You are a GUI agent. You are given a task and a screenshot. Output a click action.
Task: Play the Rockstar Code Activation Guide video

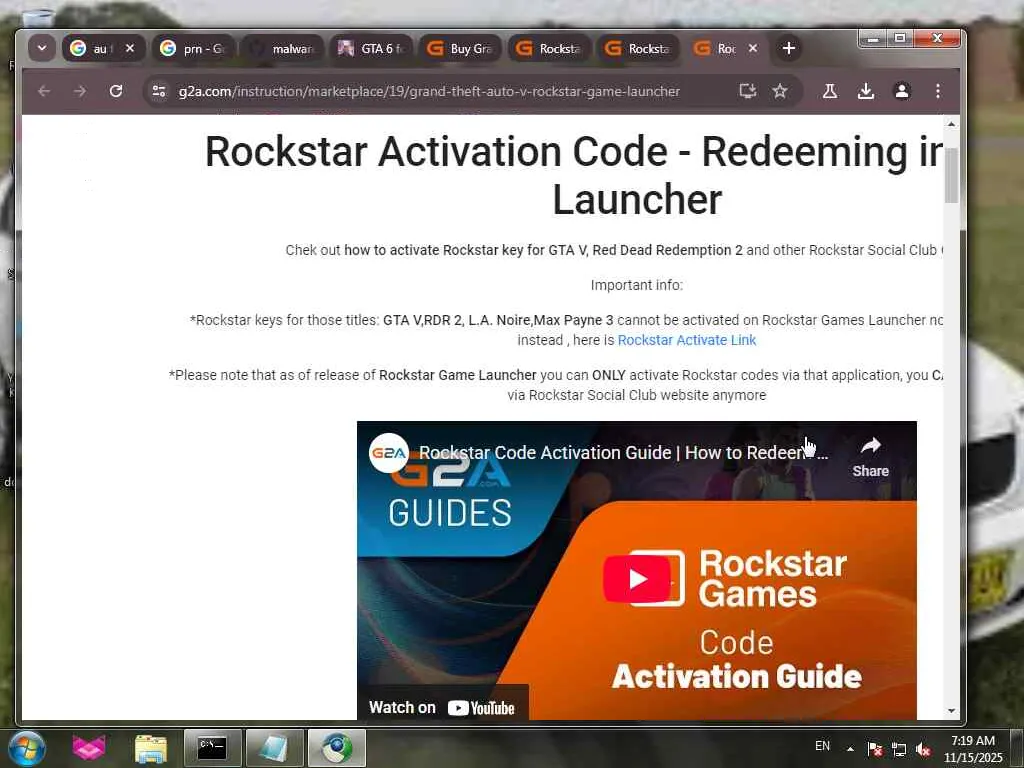point(637,579)
